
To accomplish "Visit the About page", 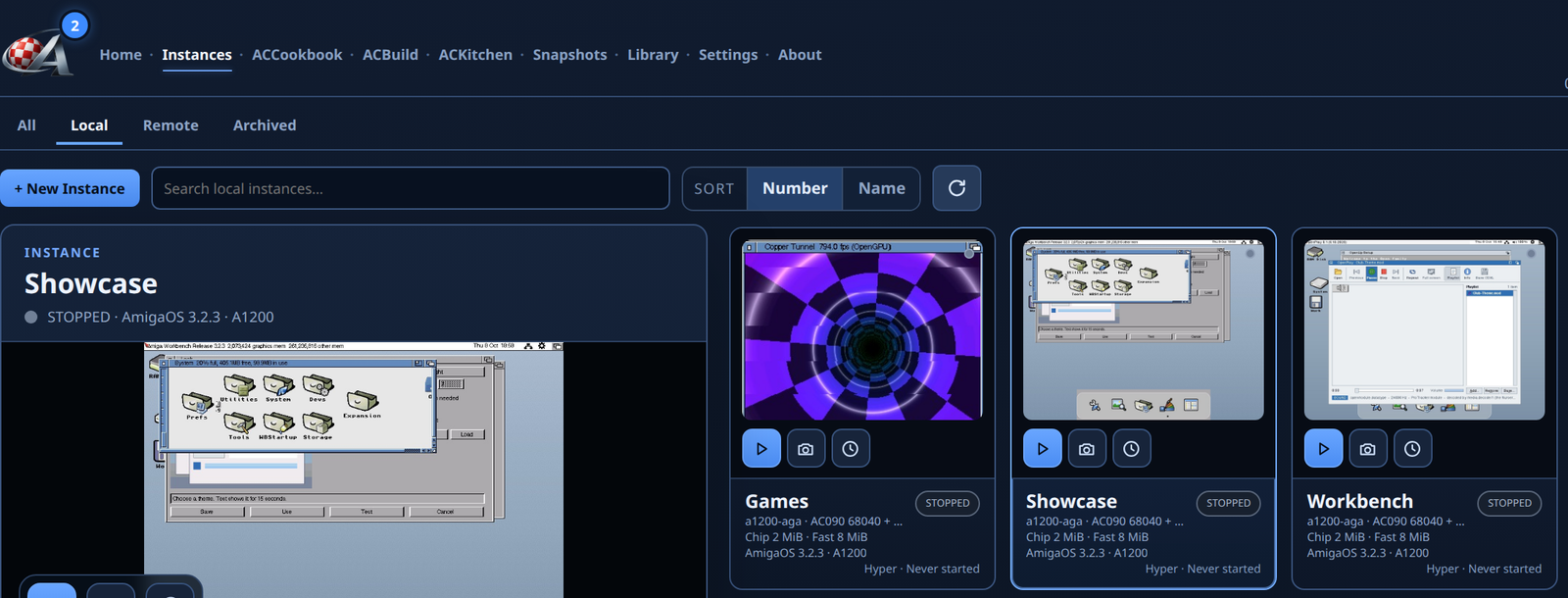I will tap(800, 55).
